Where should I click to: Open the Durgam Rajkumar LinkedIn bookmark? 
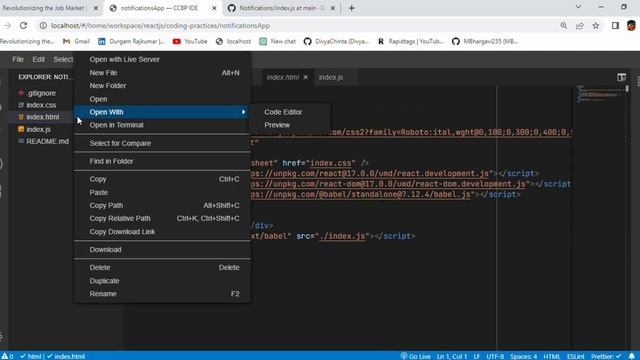131,41
